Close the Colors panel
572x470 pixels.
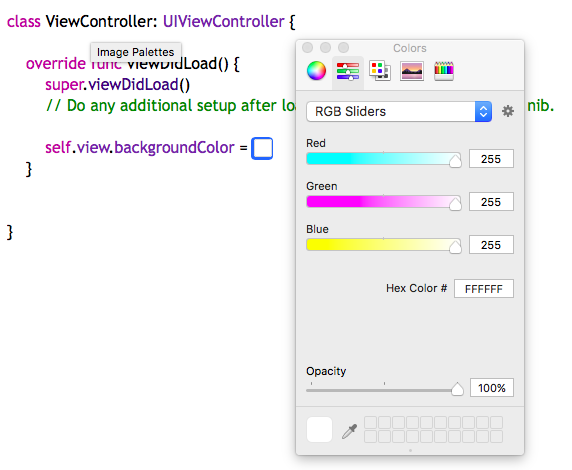tap(308, 47)
